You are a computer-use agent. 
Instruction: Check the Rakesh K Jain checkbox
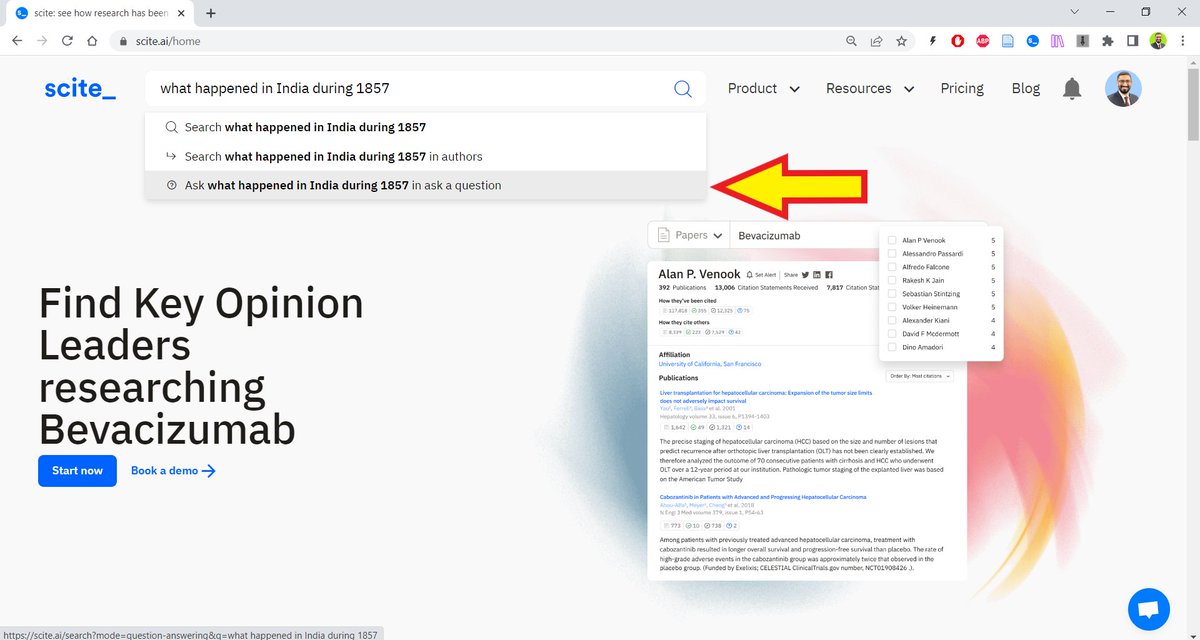(x=892, y=281)
